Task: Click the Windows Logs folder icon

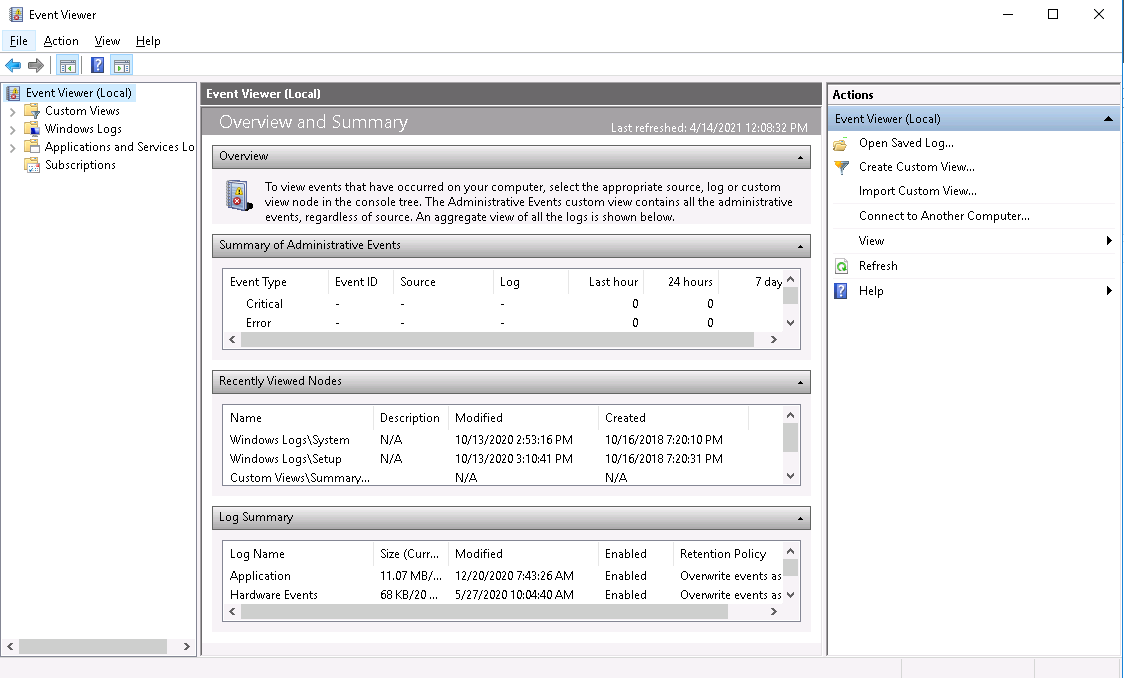Action: (x=32, y=129)
